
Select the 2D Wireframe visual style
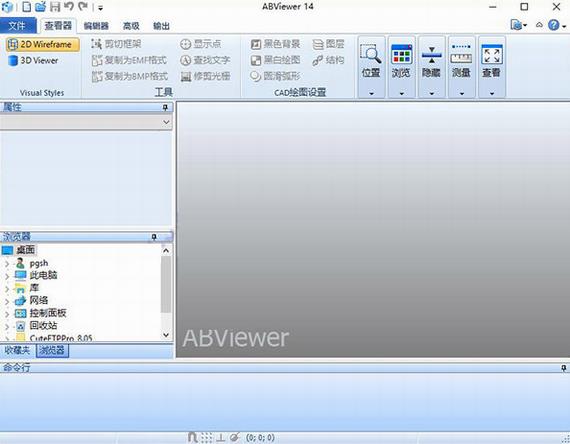coord(43,44)
